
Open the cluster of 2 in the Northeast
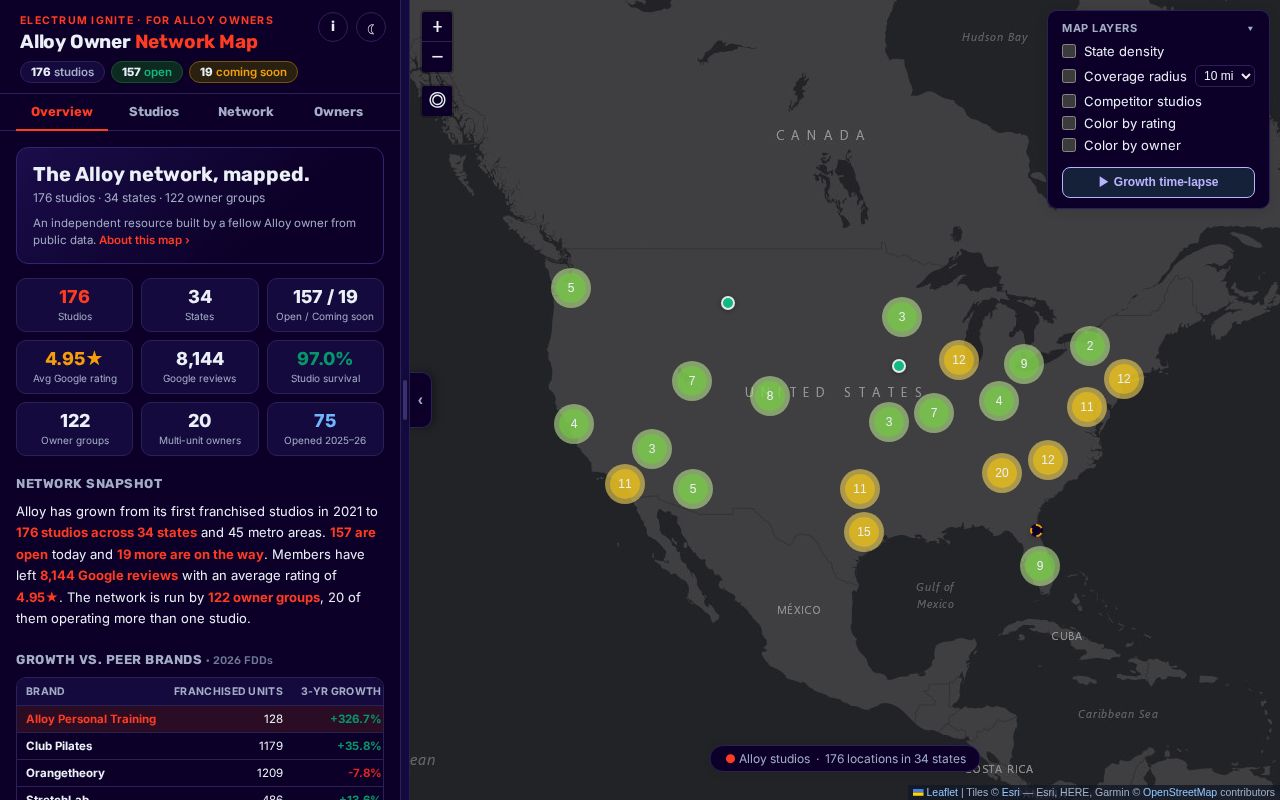[x=1090, y=346]
